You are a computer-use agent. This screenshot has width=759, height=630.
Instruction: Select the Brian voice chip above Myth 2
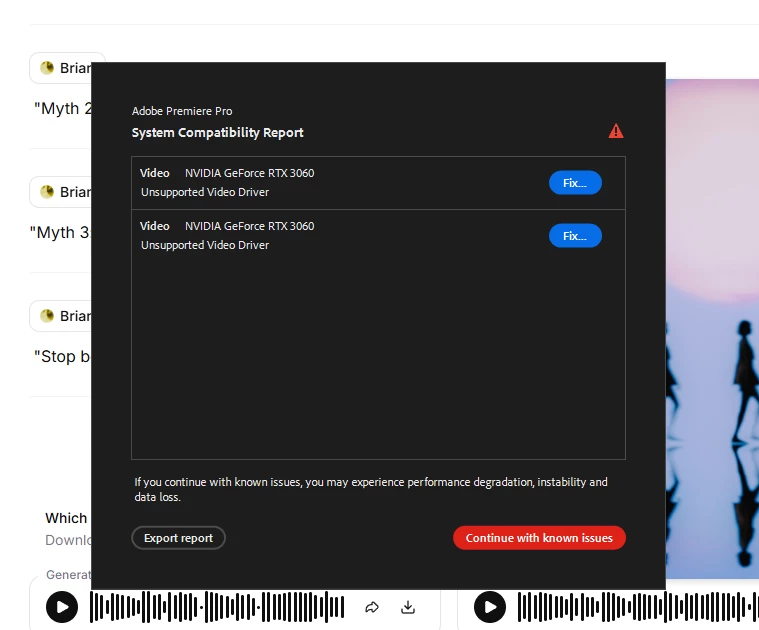point(61,68)
